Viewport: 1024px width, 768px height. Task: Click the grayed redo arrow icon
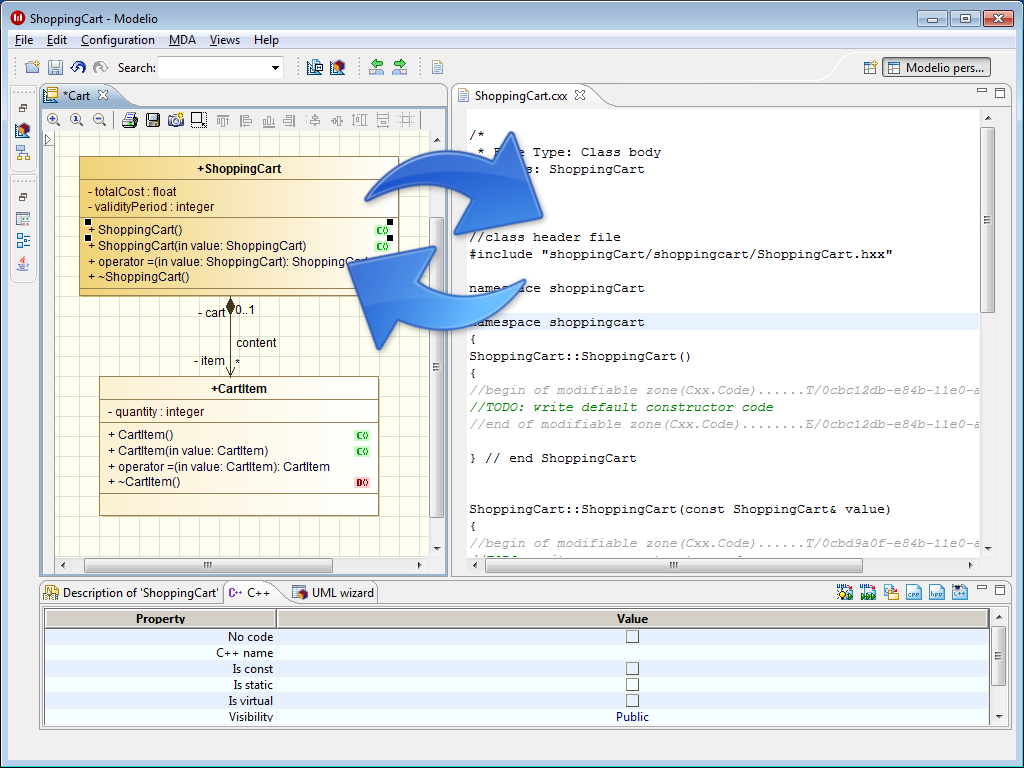click(101, 67)
